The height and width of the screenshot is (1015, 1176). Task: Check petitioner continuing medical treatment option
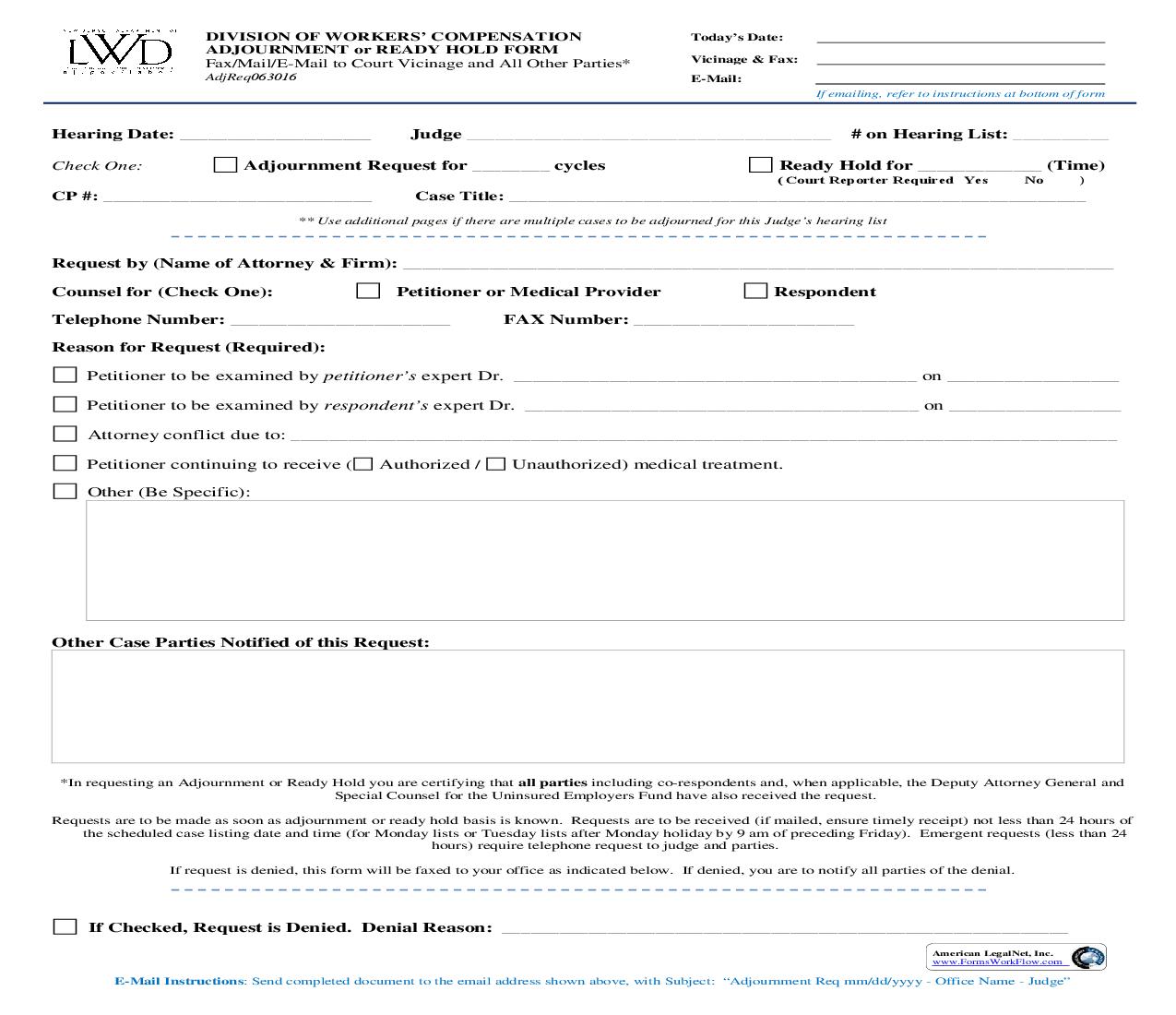point(65,462)
